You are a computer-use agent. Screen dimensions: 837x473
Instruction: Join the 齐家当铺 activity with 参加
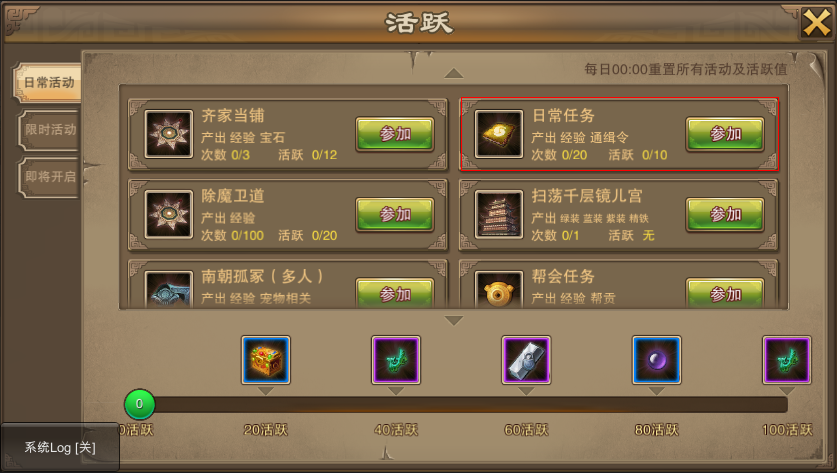pyautogui.click(x=394, y=134)
